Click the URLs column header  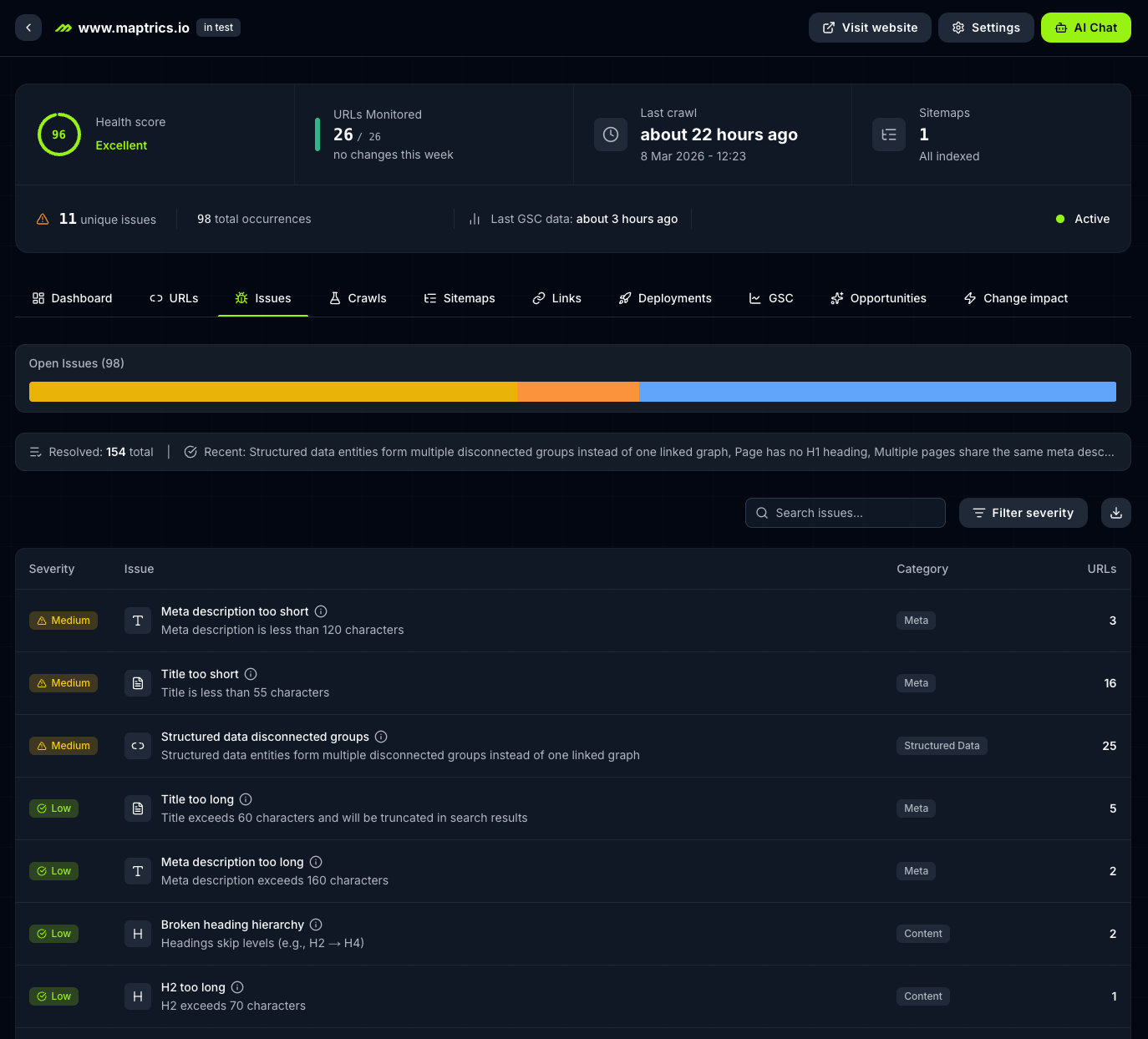pos(1102,569)
